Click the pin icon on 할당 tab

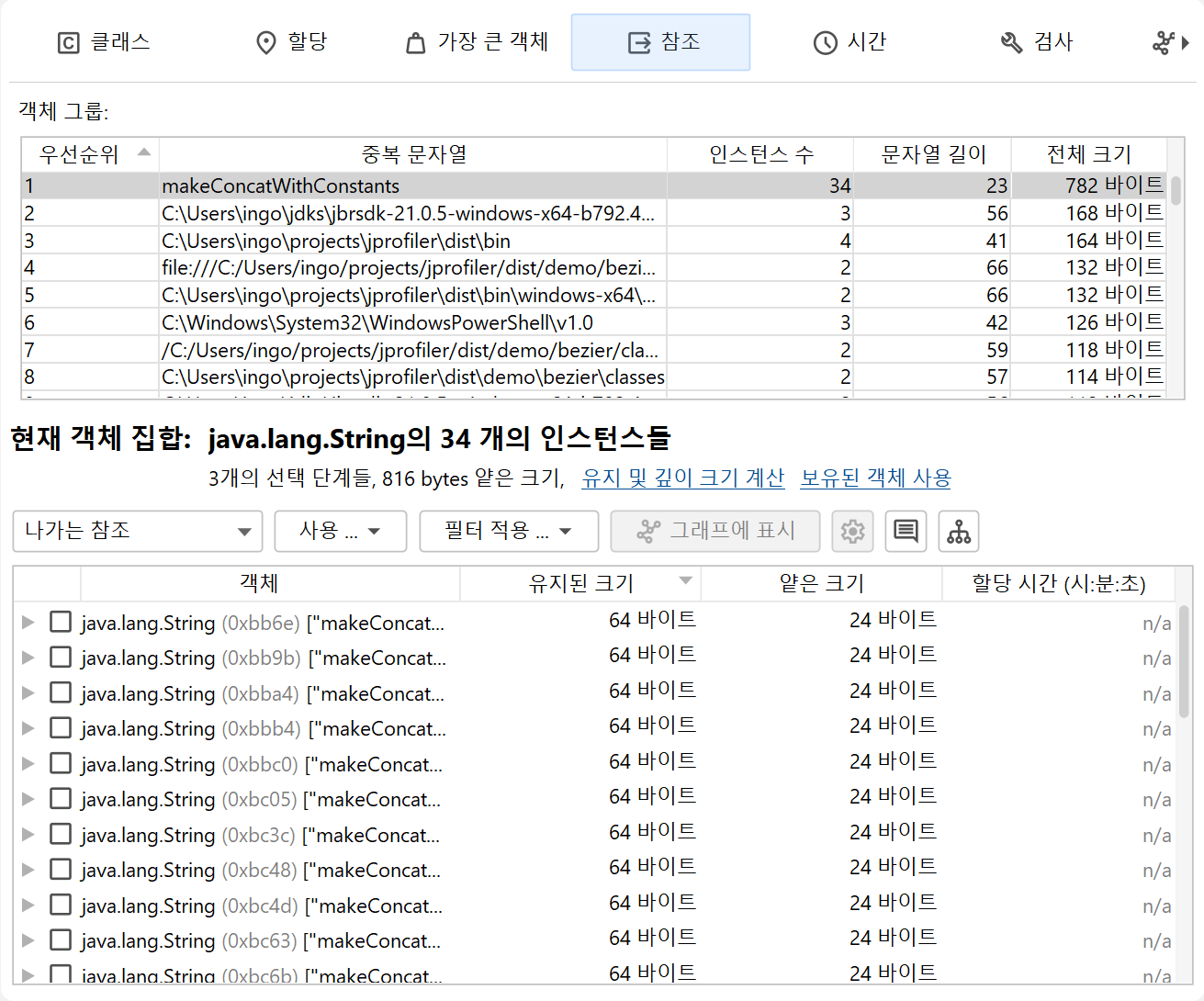click(x=265, y=43)
